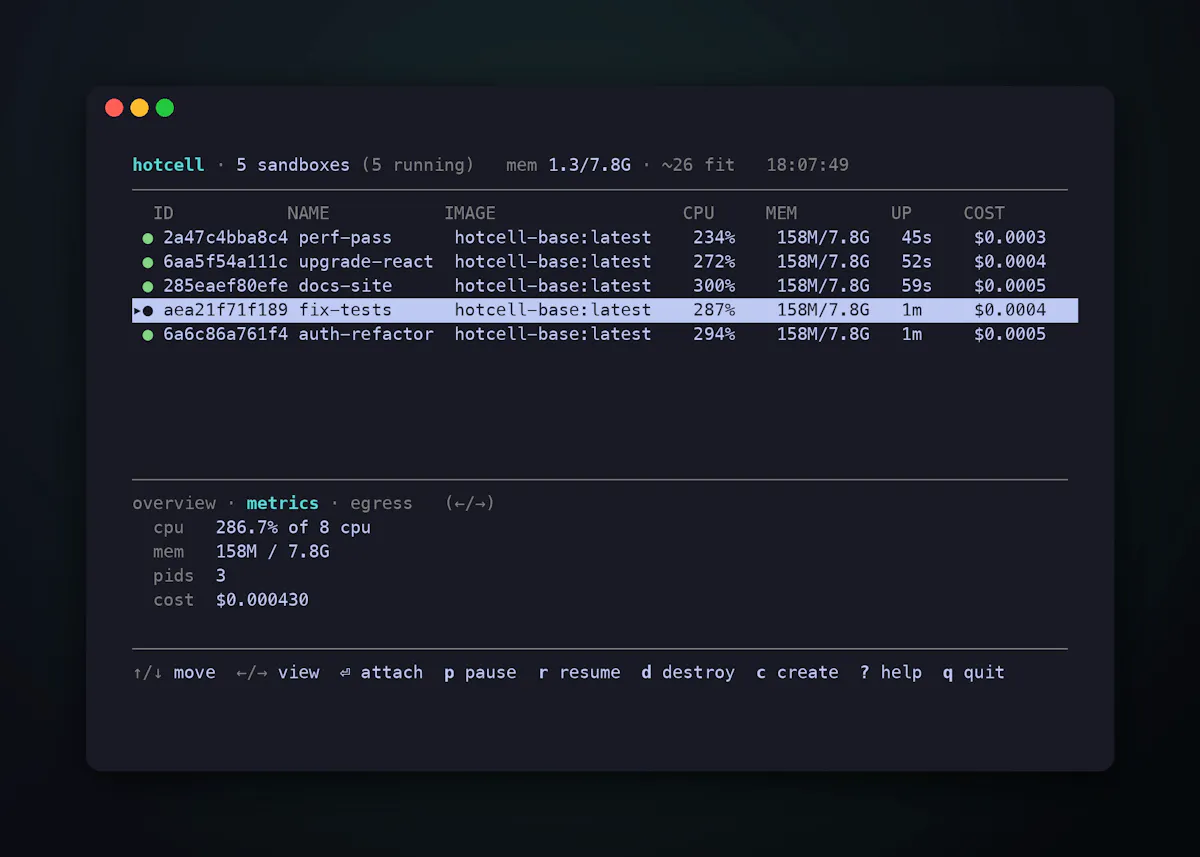Viewport: 1200px width, 857px height.
Task: Click the docs-site sandbox name
Action: 345,286
